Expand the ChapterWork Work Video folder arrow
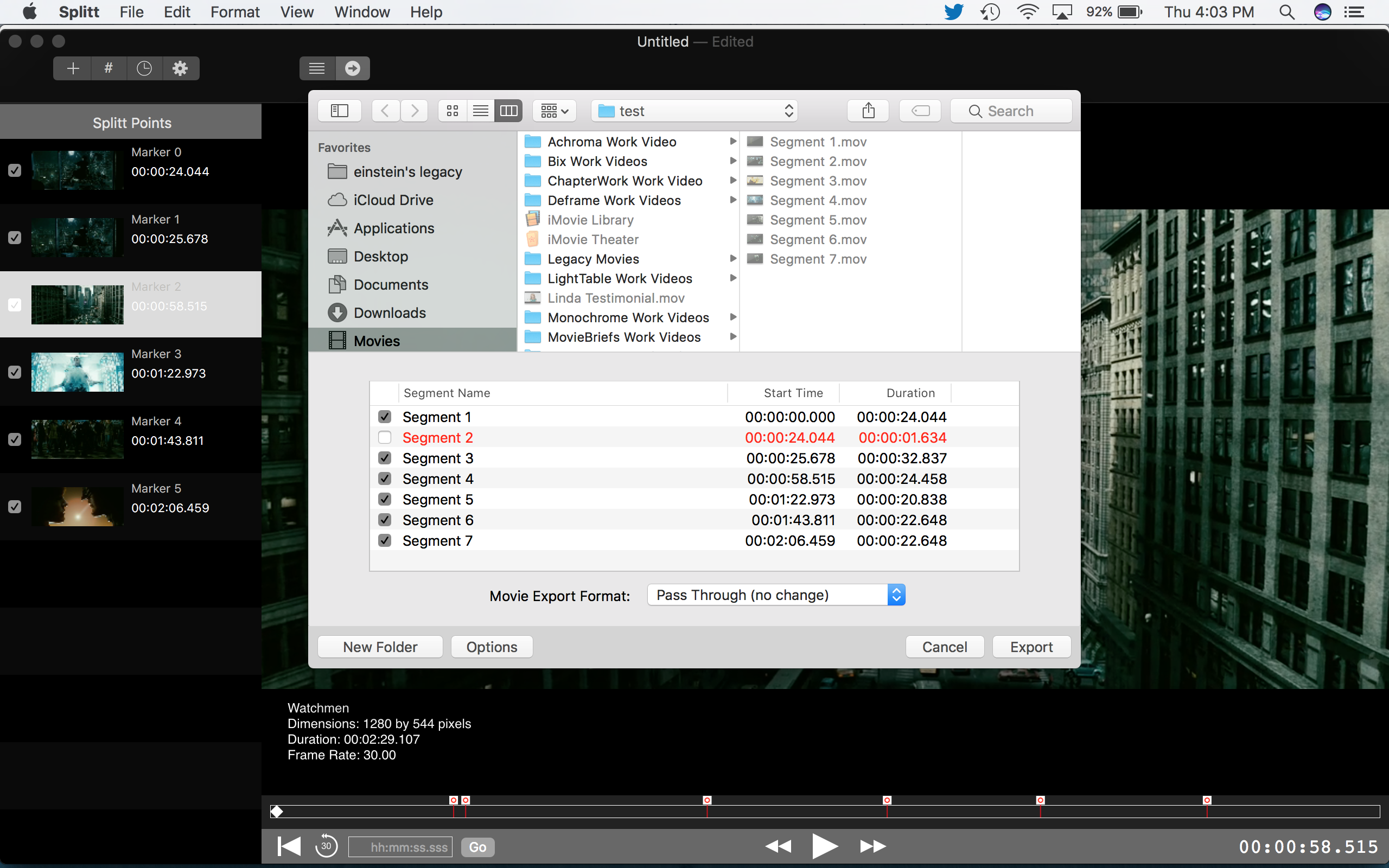 (x=732, y=180)
